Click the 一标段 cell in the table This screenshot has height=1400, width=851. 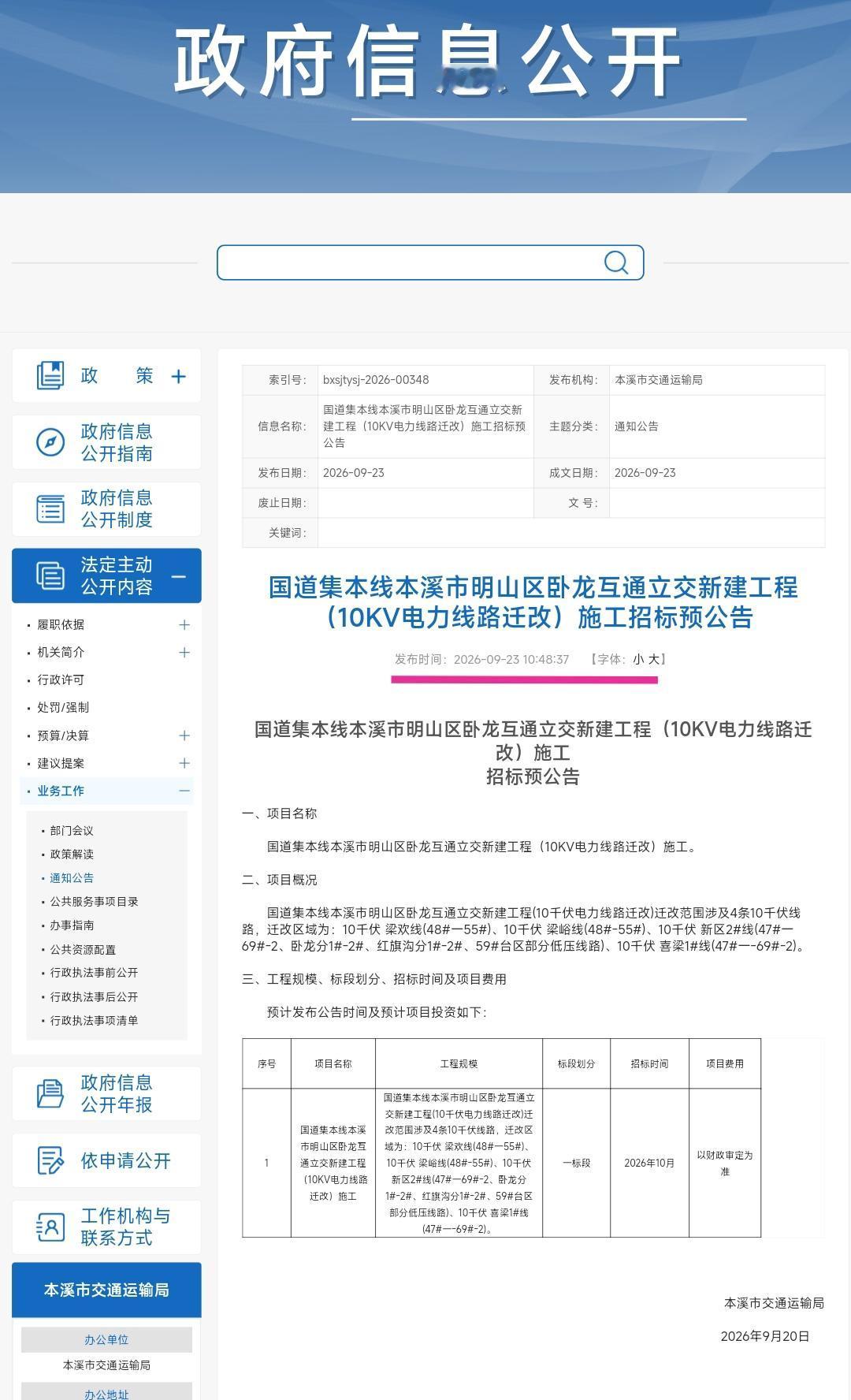tap(576, 1163)
